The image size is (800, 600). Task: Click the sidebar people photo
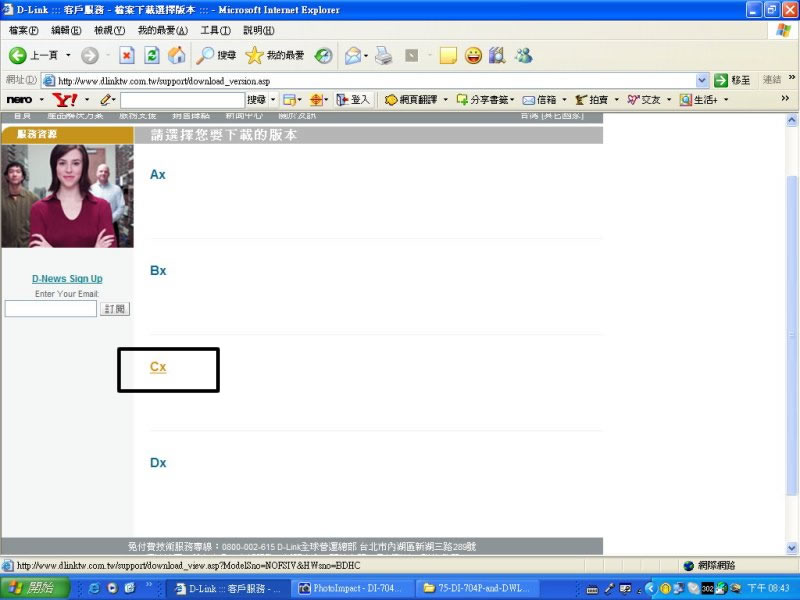(67, 196)
